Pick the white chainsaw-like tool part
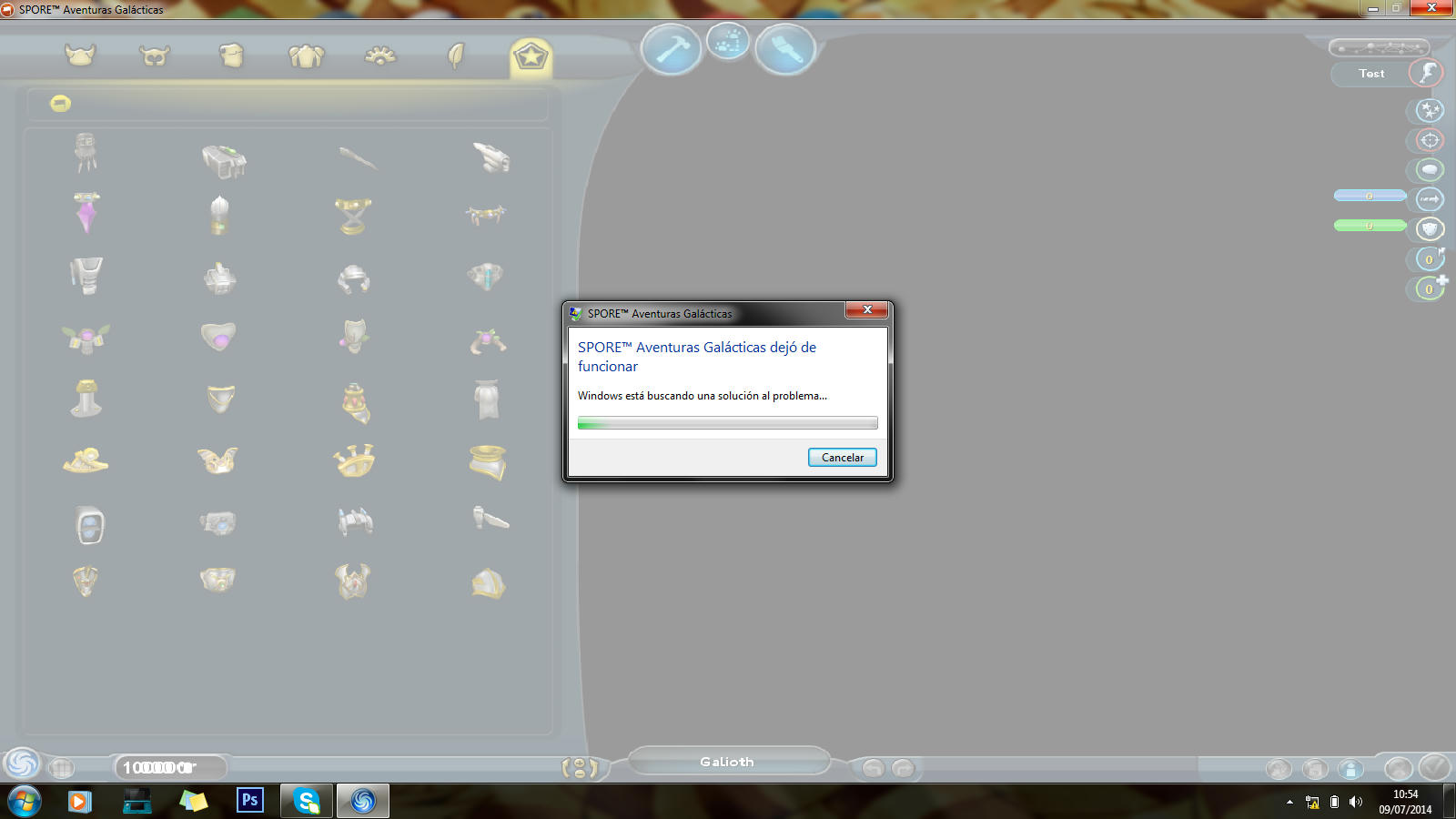This screenshot has width=1456, height=819. pyautogui.click(x=490, y=519)
